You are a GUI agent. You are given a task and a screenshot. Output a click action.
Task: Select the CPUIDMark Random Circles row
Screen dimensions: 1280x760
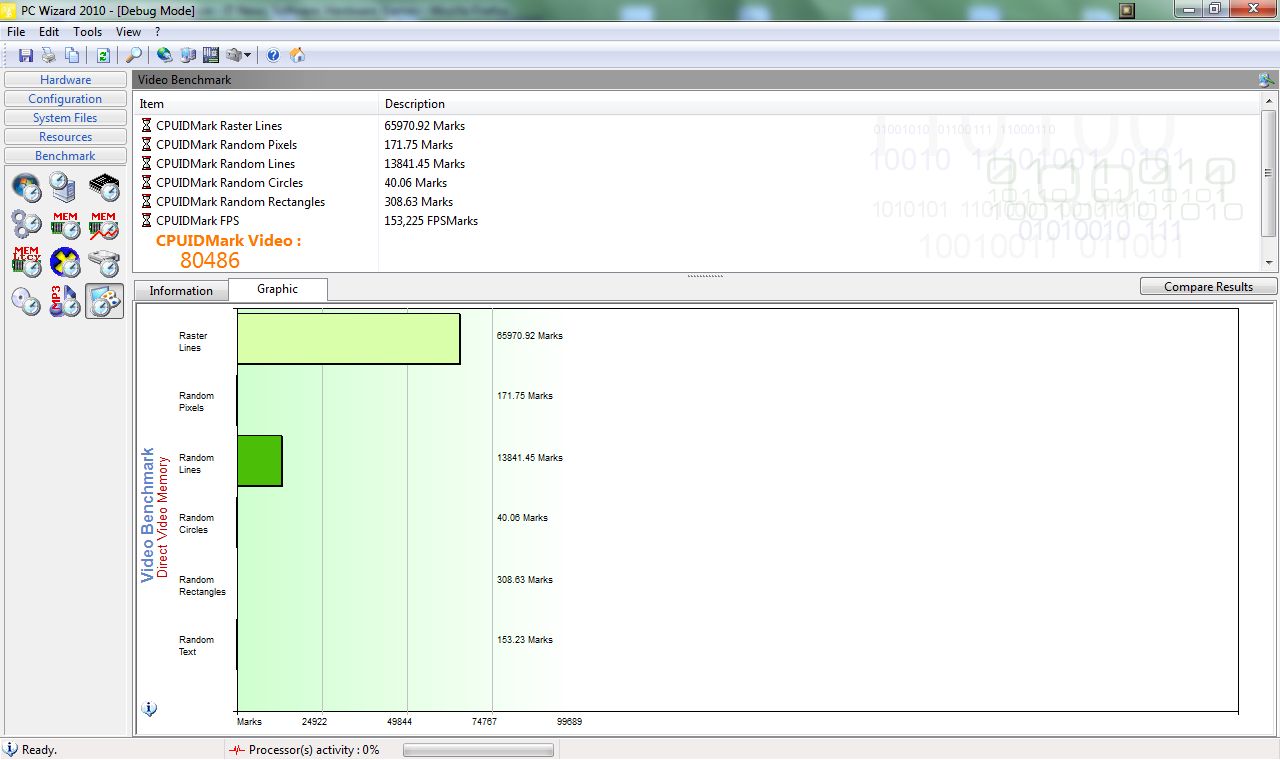(x=696, y=183)
